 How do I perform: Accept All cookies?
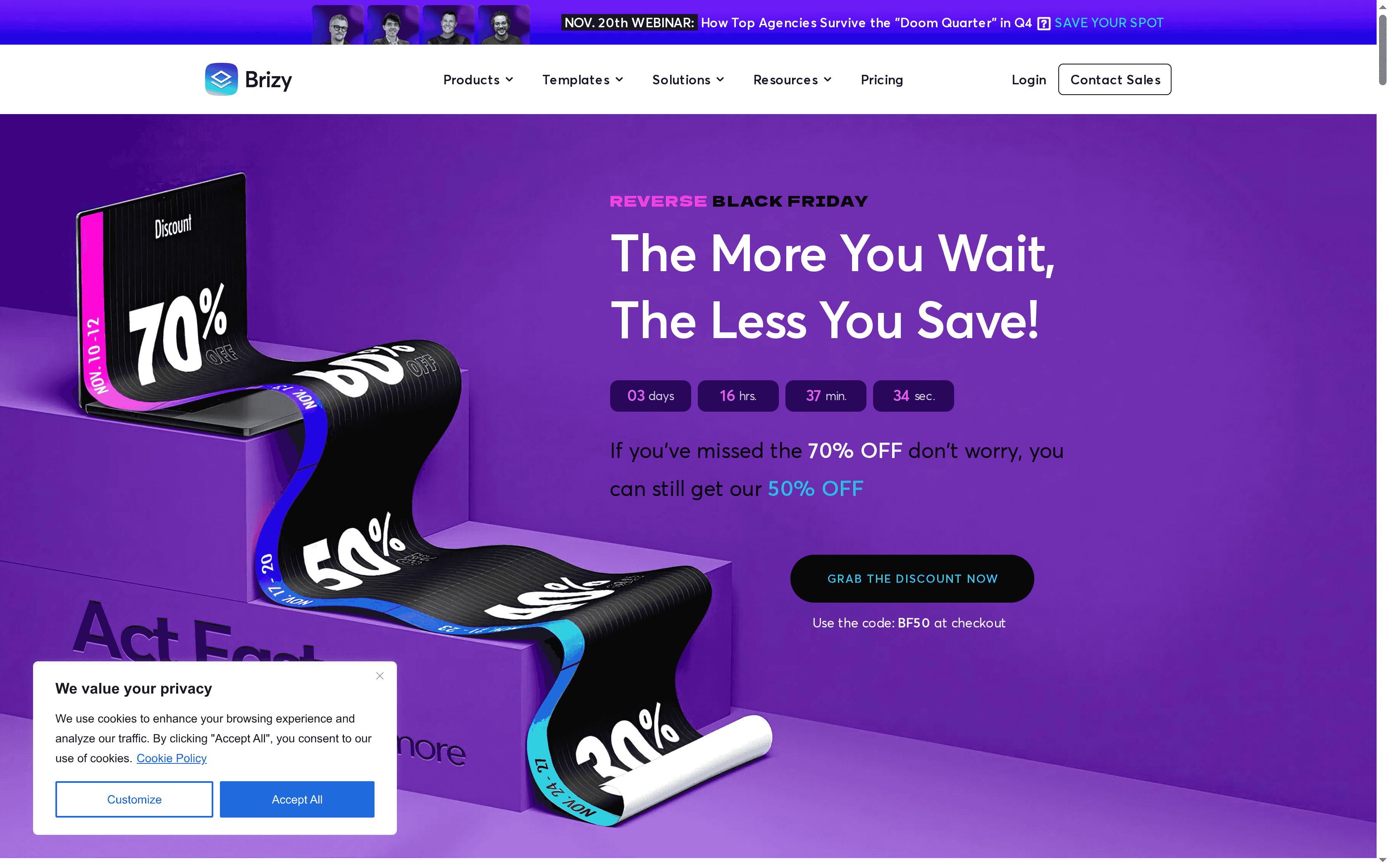point(297,799)
